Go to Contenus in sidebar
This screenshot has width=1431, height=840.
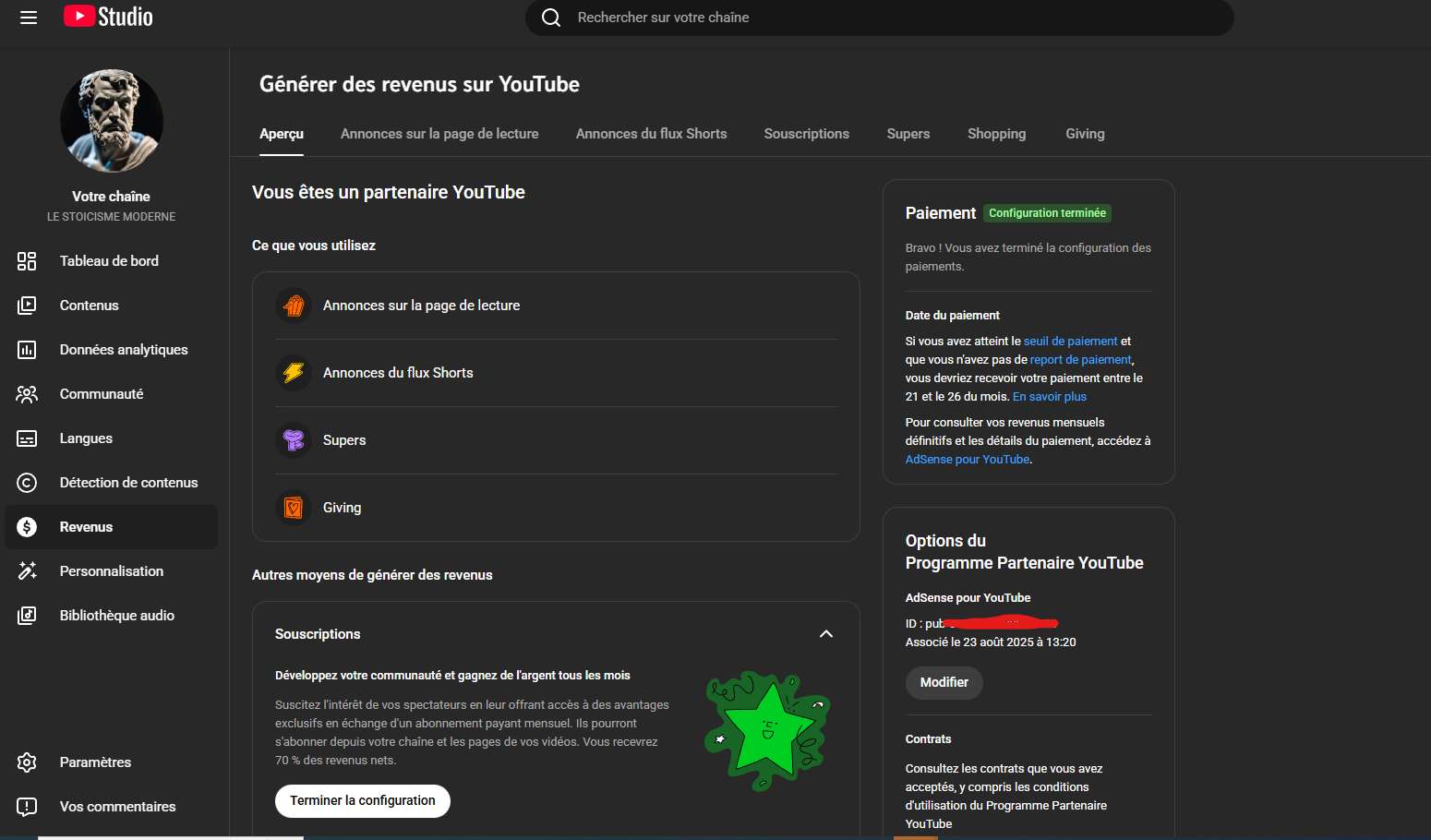tap(89, 306)
